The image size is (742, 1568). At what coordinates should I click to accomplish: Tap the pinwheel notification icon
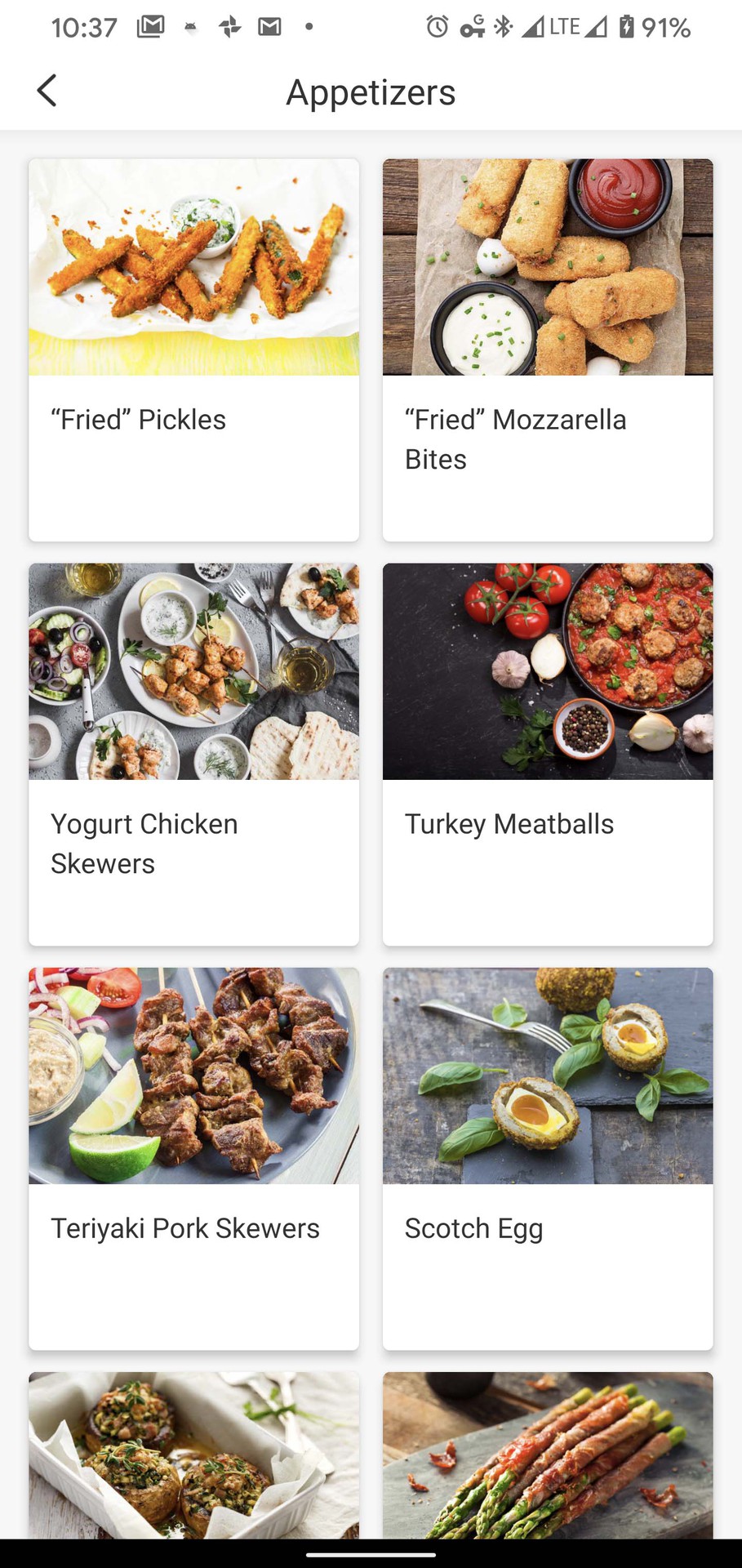click(230, 27)
